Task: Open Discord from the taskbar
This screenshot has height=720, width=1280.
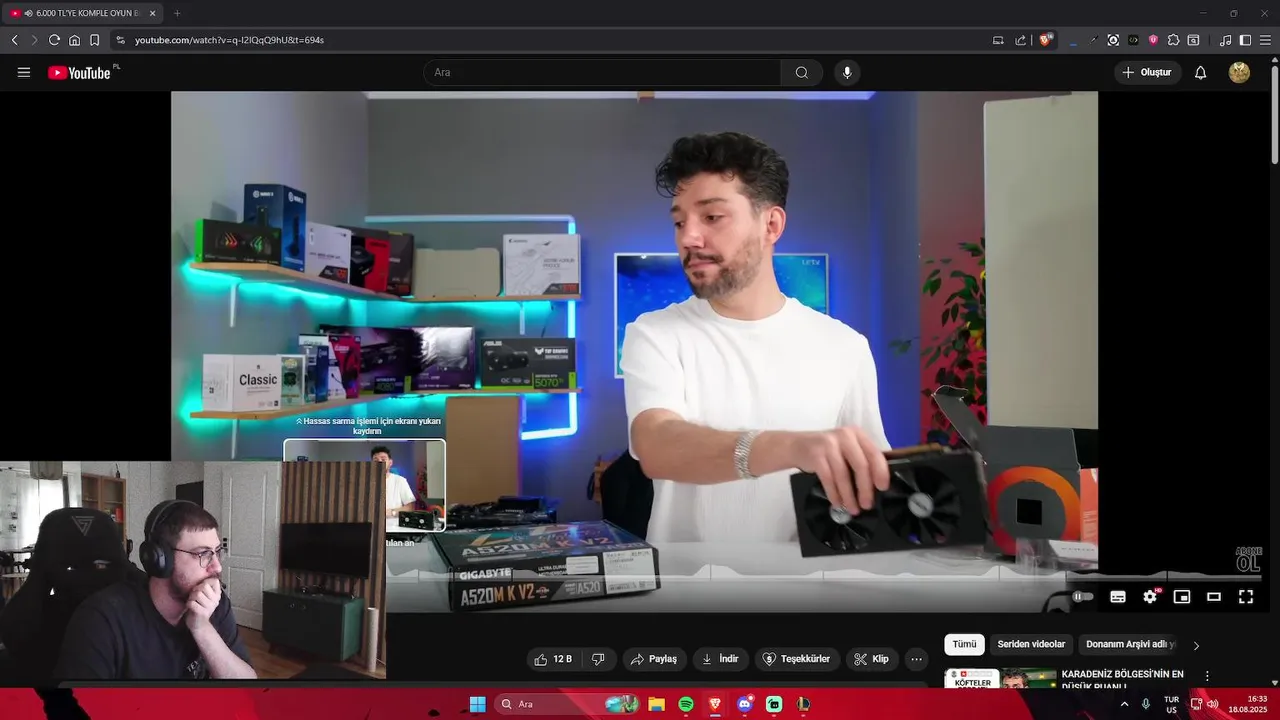Action: click(744, 704)
